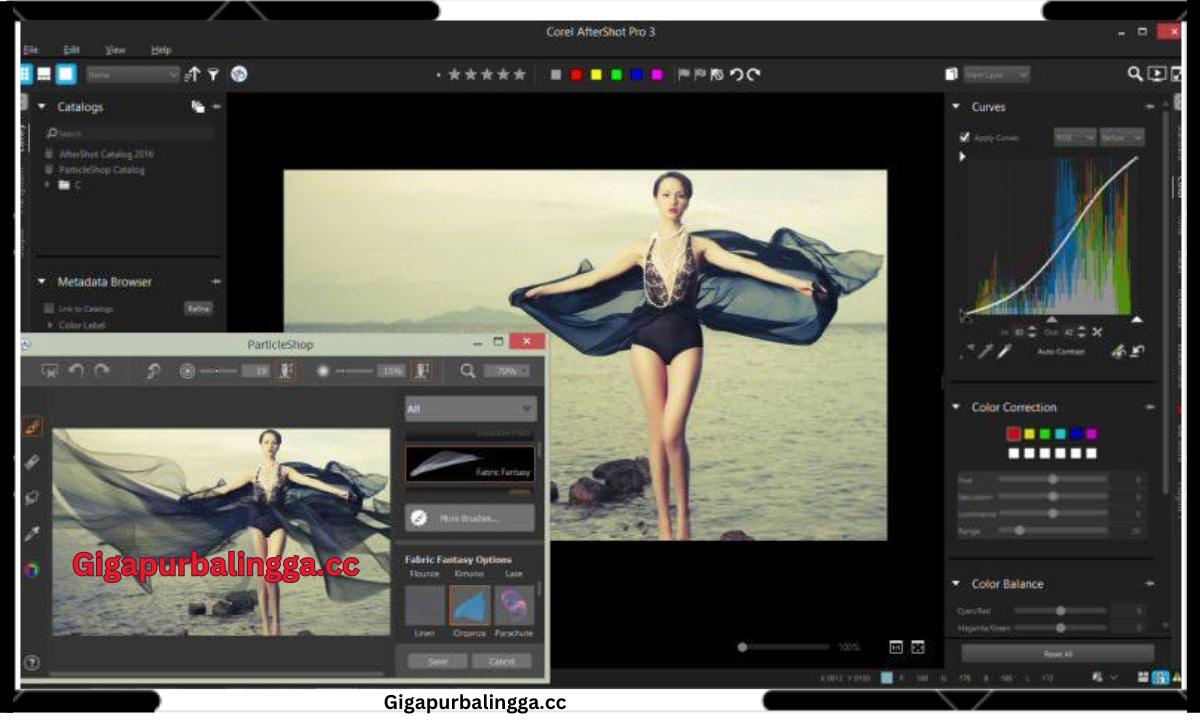Switch to single image view
The width and height of the screenshot is (1200, 720).
[x=65, y=74]
